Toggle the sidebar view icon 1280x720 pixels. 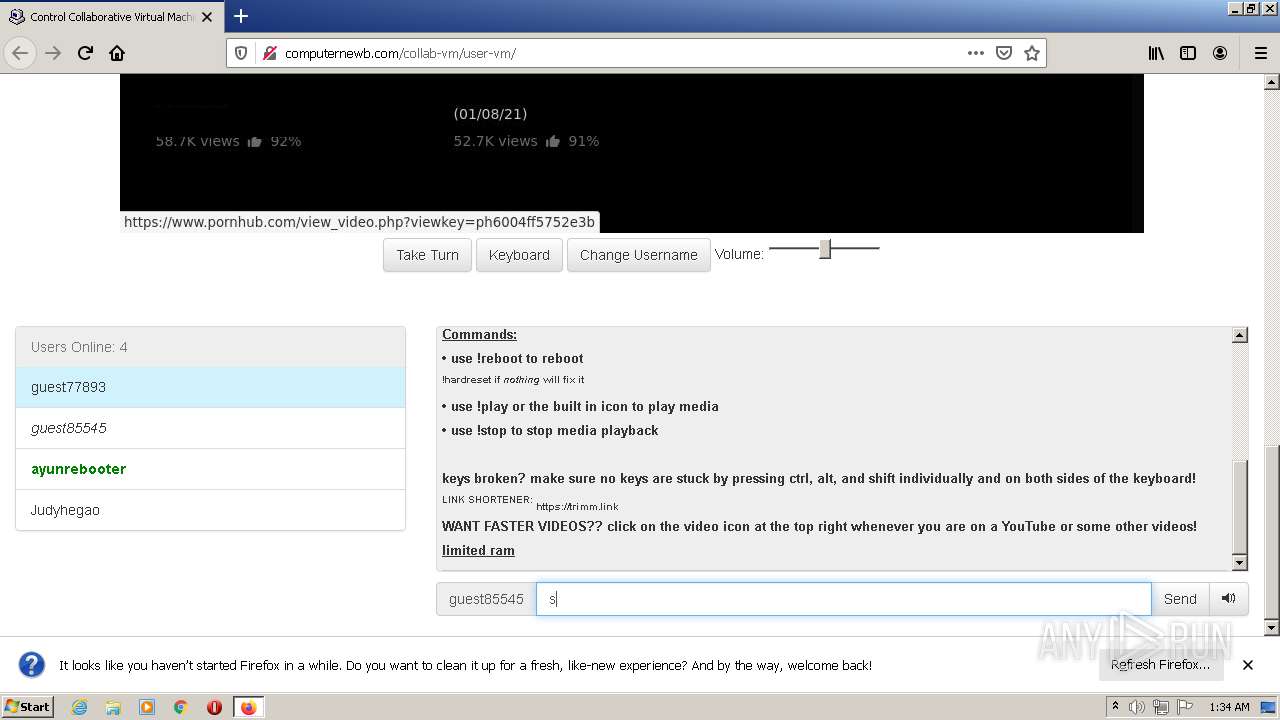pos(1188,53)
